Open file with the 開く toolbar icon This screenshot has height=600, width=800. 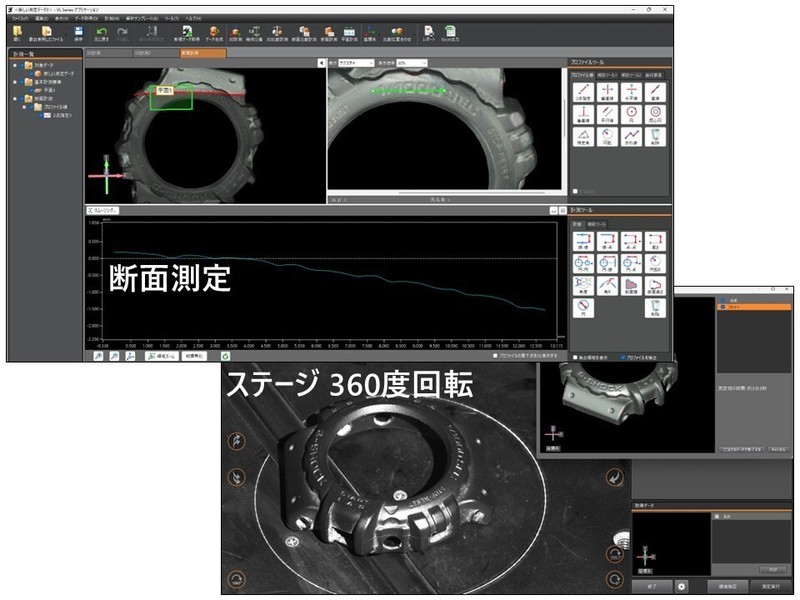(17, 34)
